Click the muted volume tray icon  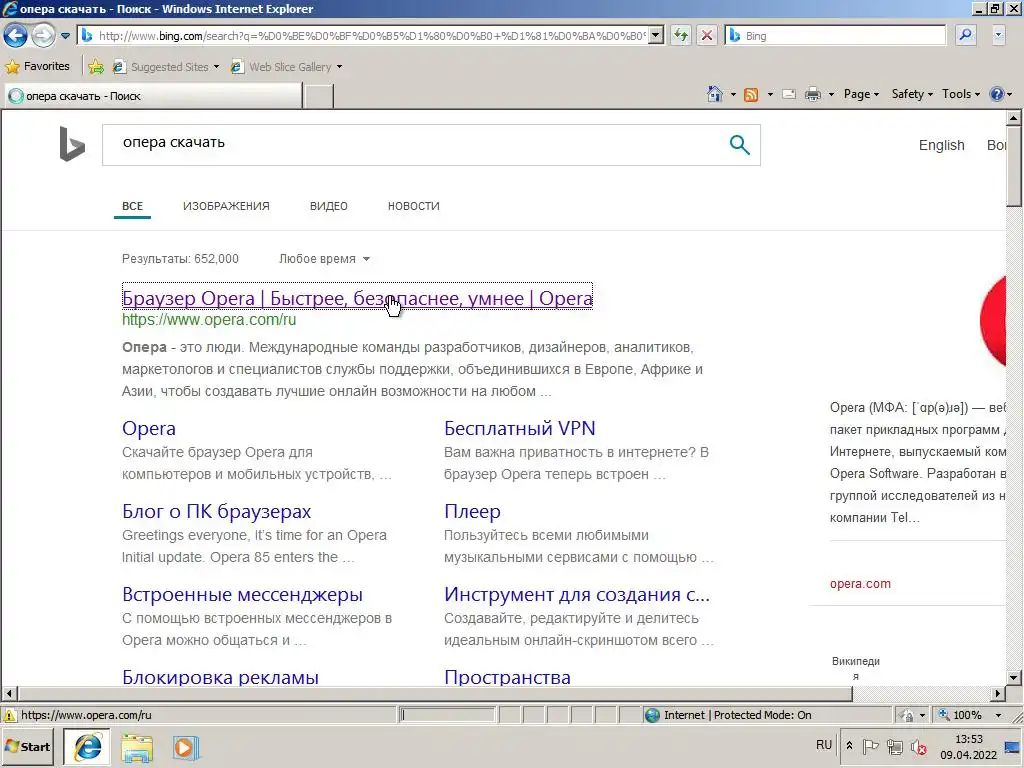pos(919,746)
